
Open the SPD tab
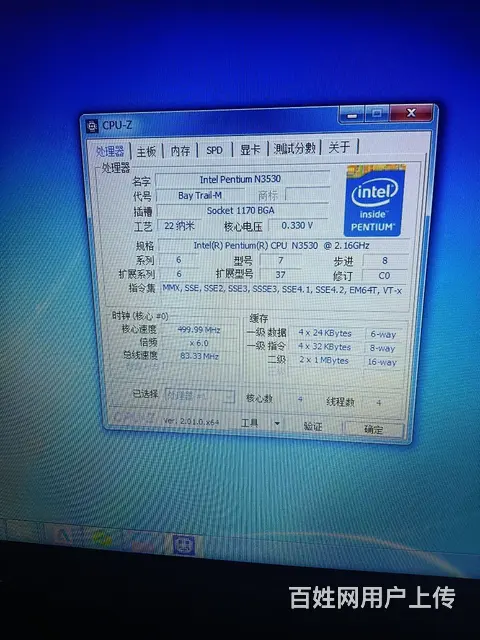[x=214, y=150]
